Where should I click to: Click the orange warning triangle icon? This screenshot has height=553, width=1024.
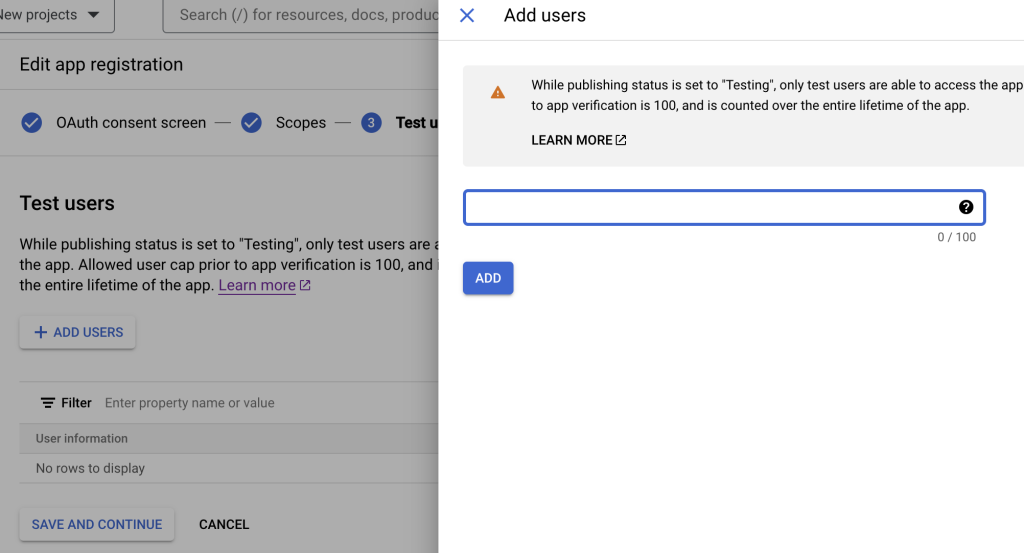click(x=498, y=93)
